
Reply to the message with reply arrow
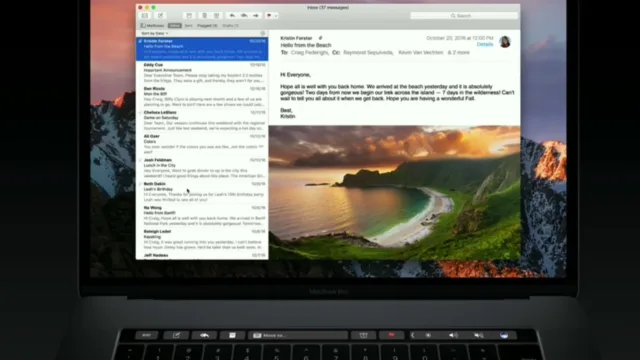(232, 16)
